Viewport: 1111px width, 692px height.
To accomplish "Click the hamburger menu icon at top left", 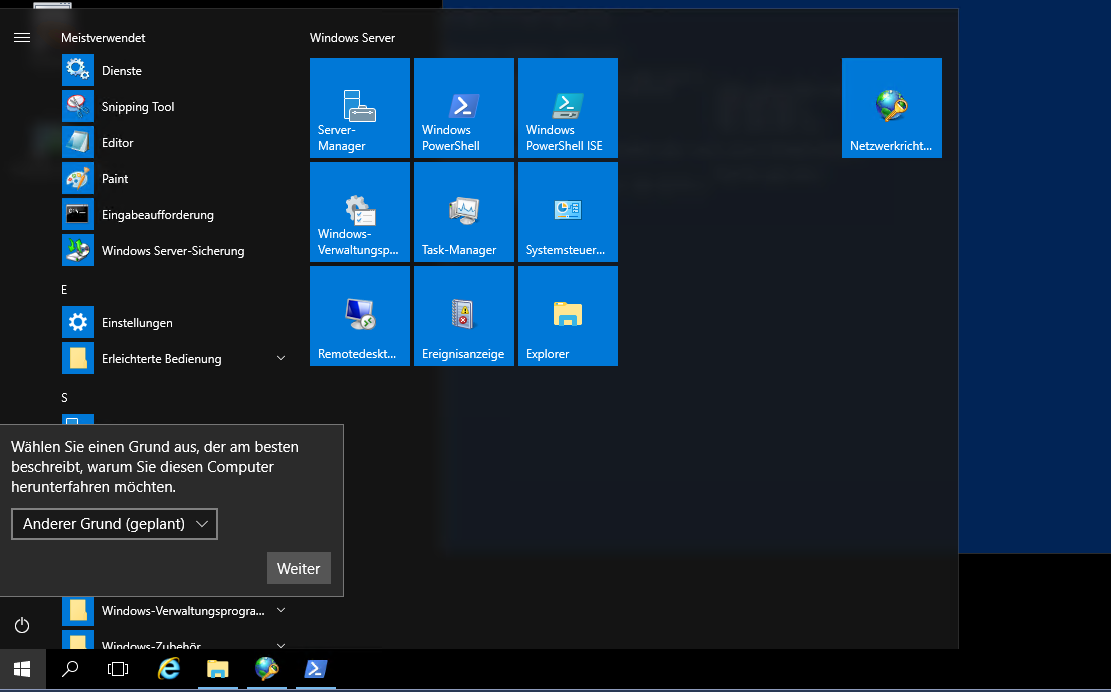I will coord(22,38).
